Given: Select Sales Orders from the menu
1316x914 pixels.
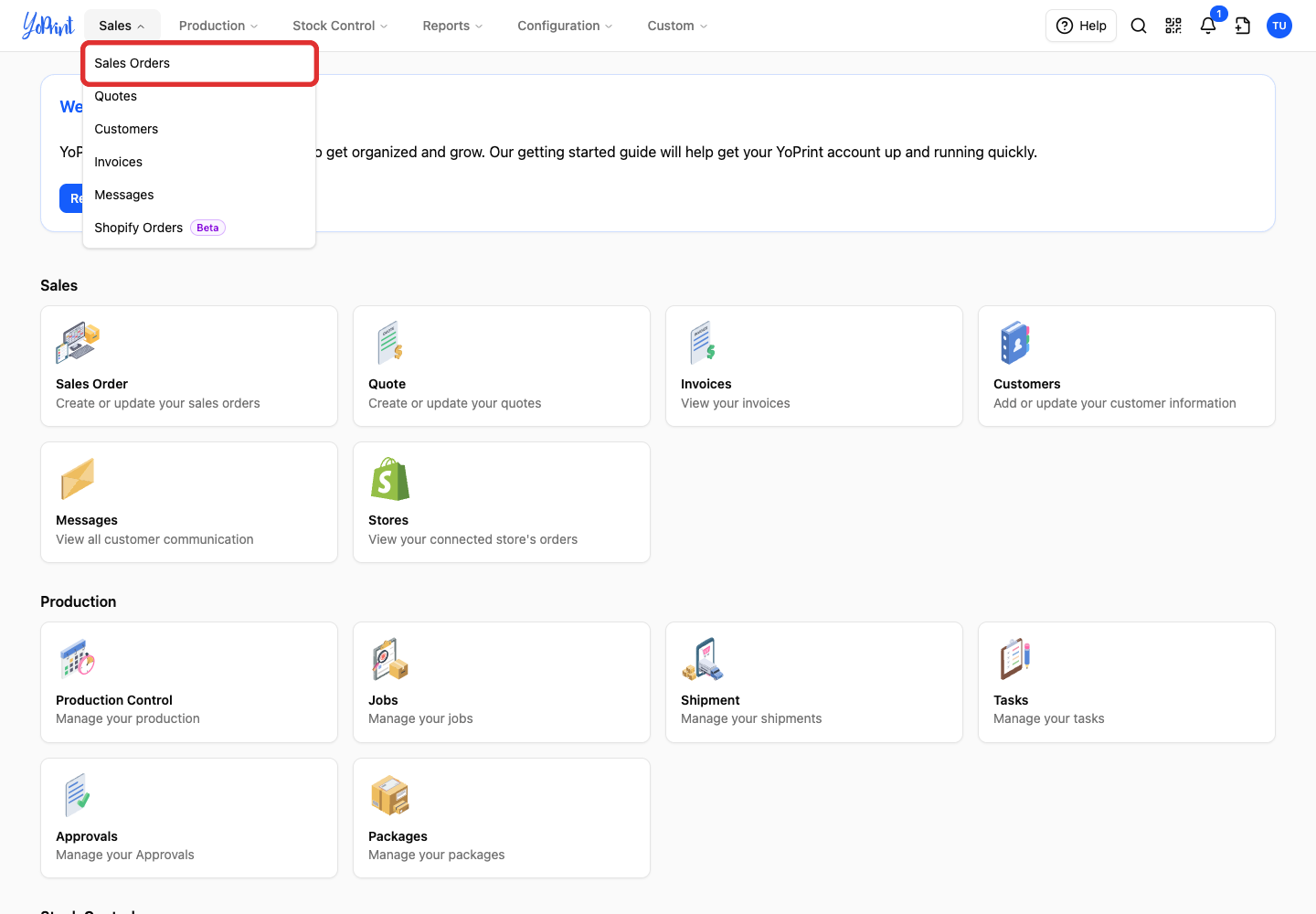Looking at the screenshot, I should click(x=199, y=63).
